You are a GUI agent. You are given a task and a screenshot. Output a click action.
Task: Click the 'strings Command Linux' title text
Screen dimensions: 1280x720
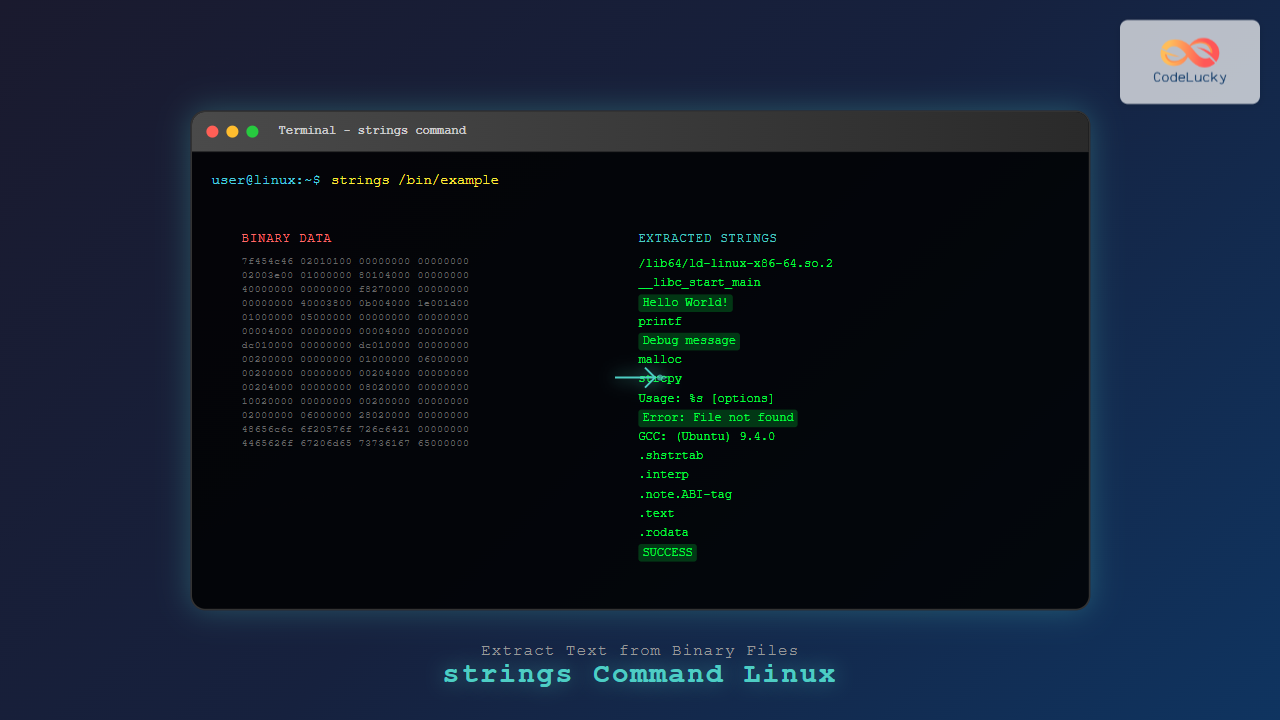pos(639,674)
